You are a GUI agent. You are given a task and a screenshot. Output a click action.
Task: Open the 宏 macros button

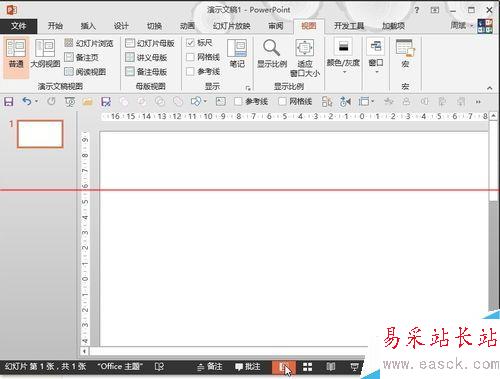coord(405,53)
